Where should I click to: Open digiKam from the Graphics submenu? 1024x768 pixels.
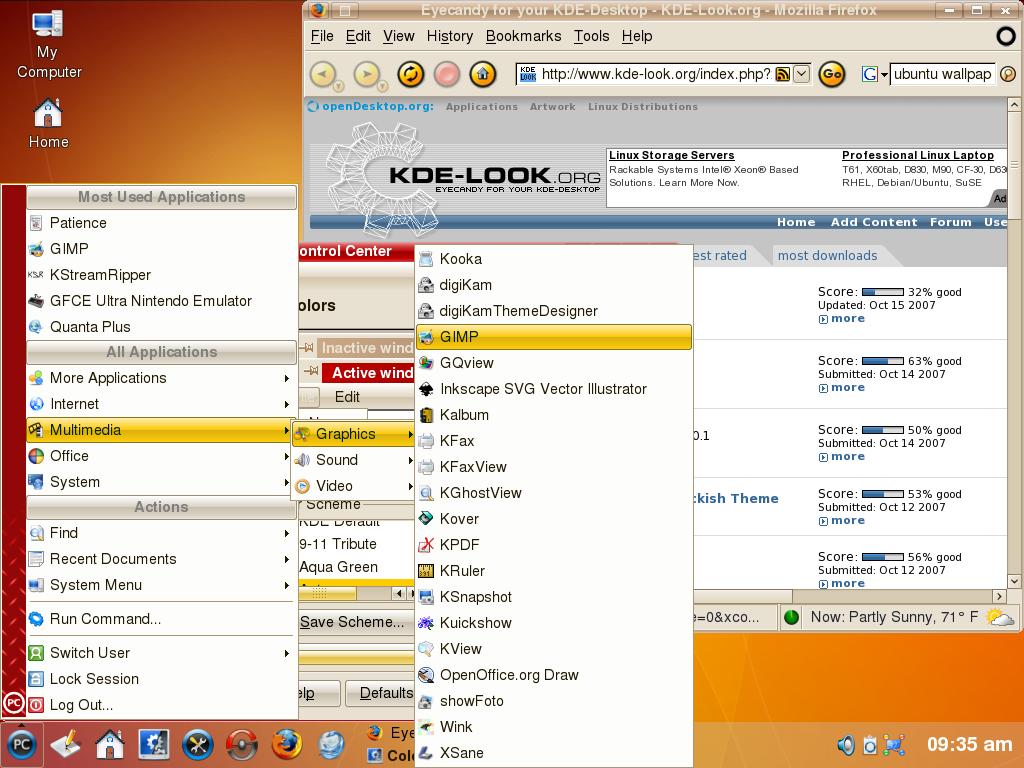(554, 285)
